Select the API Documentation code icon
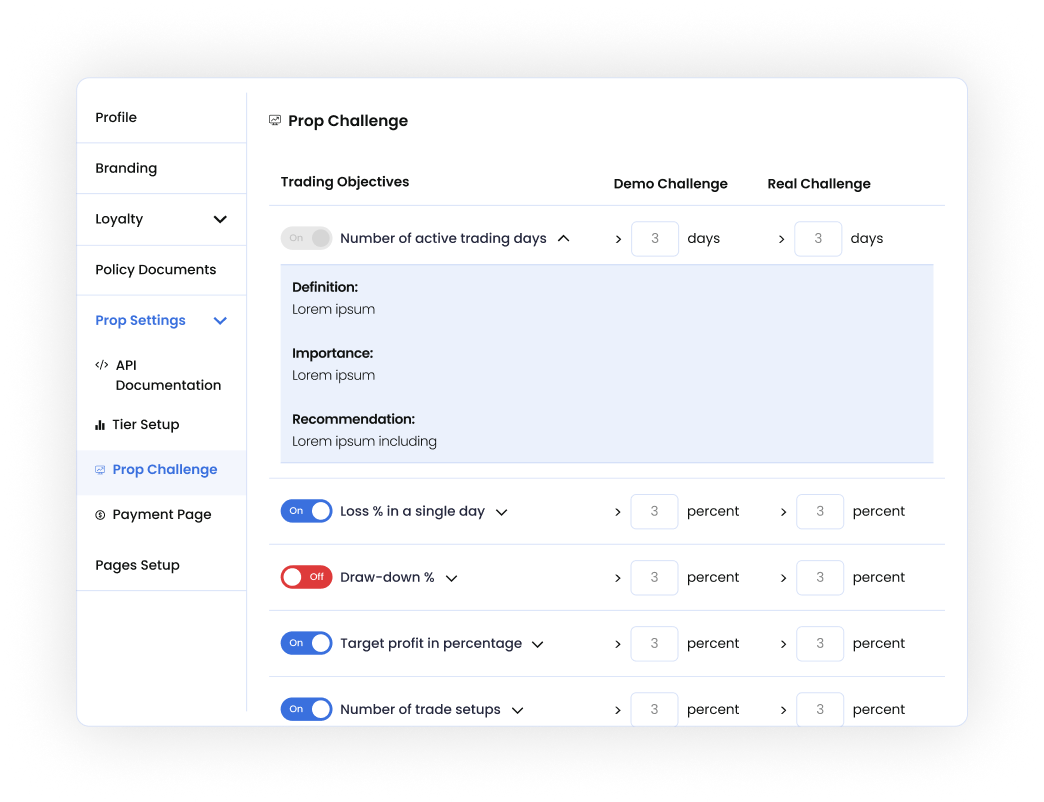Image resolution: width=1044 pixels, height=802 pixels. (103, 365)
